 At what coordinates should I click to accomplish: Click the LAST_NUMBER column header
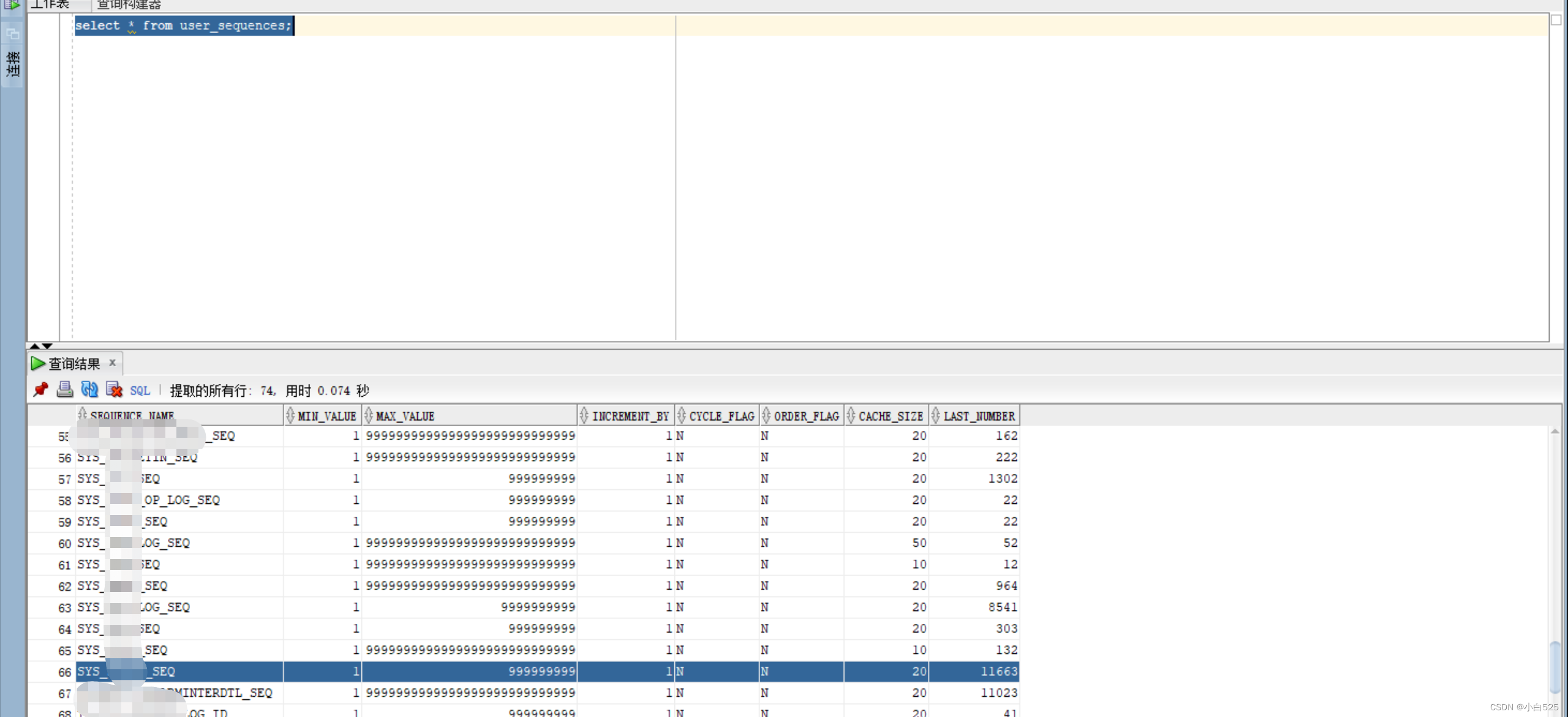tap(979, 416)
